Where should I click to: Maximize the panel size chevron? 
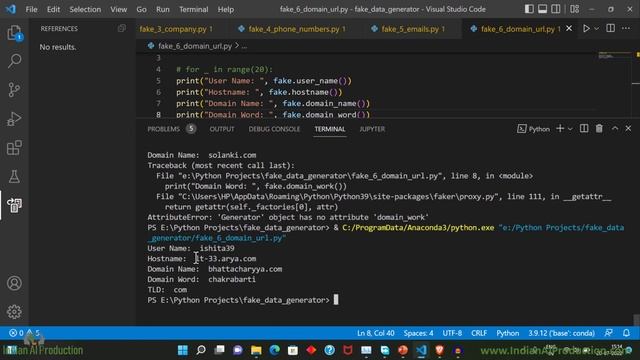[615, 129]
